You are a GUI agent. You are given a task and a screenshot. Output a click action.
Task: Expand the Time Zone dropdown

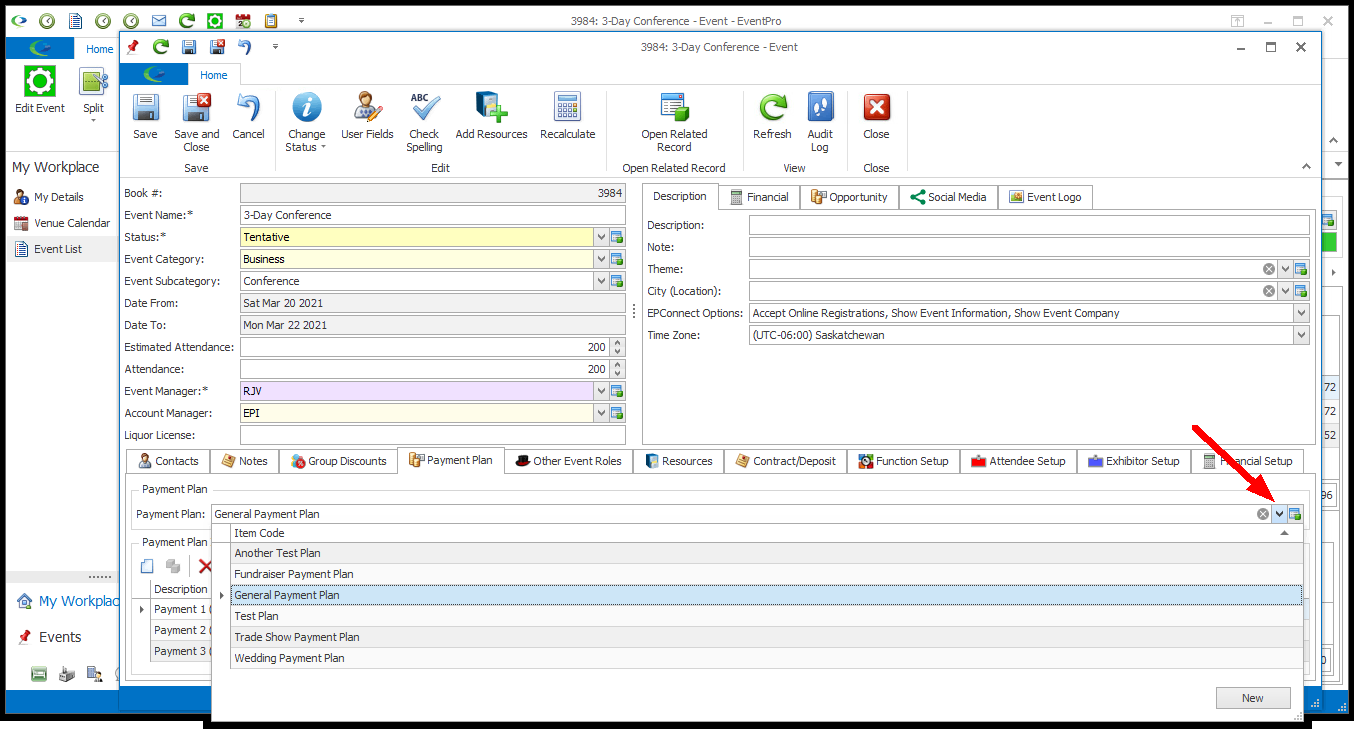tap(1301, 335)
